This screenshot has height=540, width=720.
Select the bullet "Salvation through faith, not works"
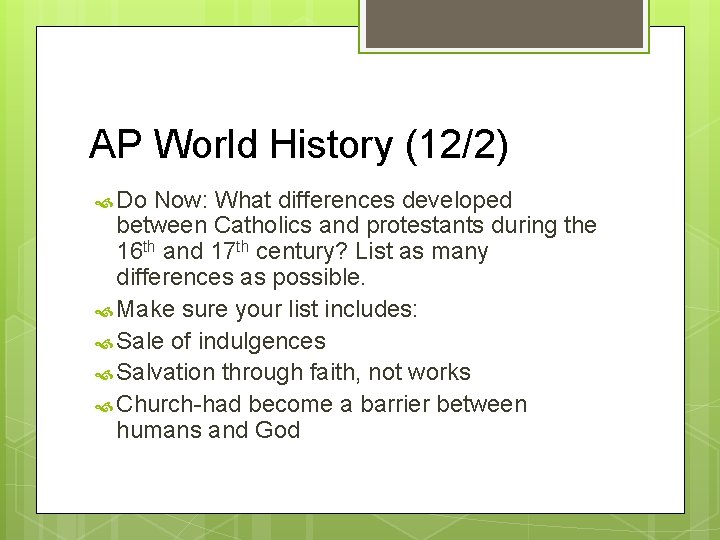tap(293, 372)
